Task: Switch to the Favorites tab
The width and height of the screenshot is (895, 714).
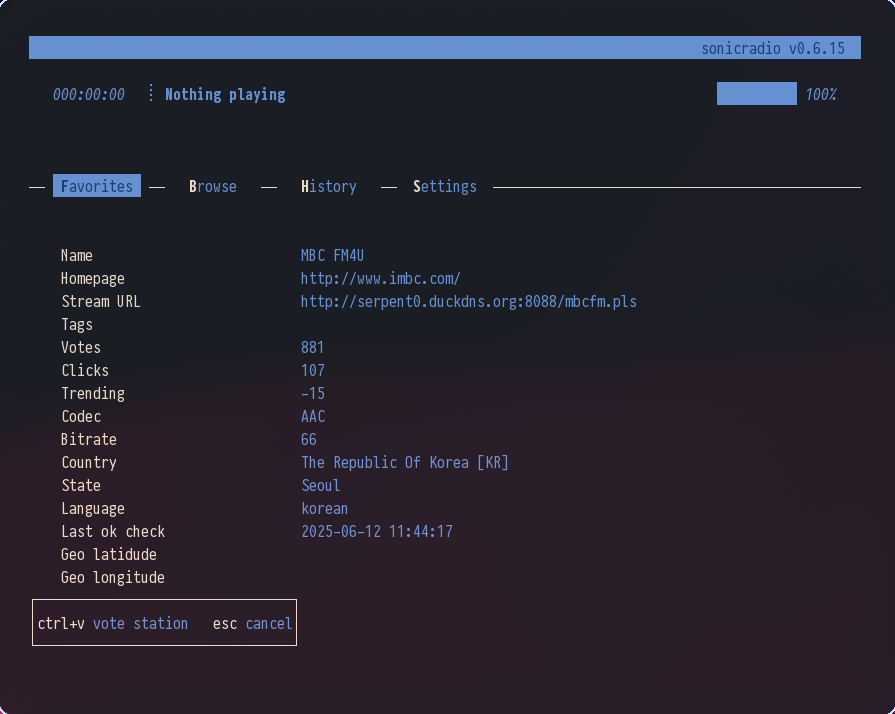Action: pos(97,186)
